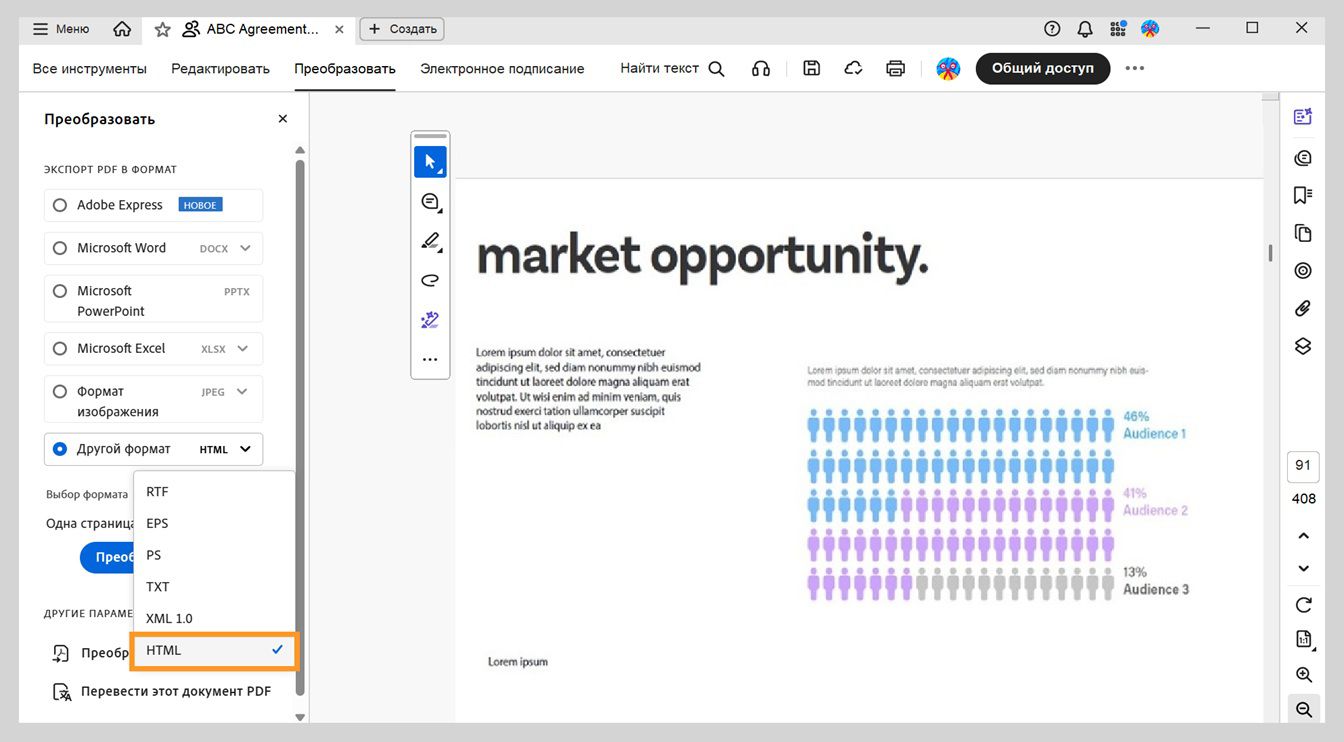
Task: Select the Microsoft Excel radio button
Action: [x=60, y=349]
